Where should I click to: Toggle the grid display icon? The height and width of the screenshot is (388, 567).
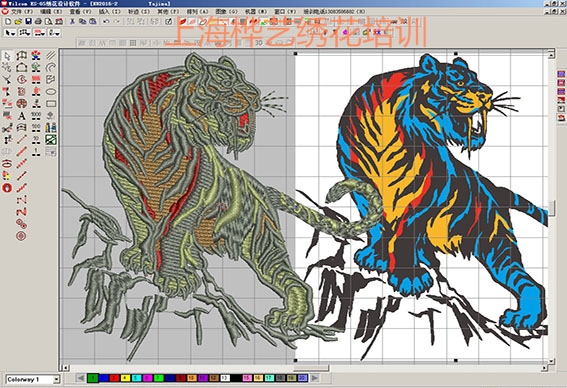133,43
